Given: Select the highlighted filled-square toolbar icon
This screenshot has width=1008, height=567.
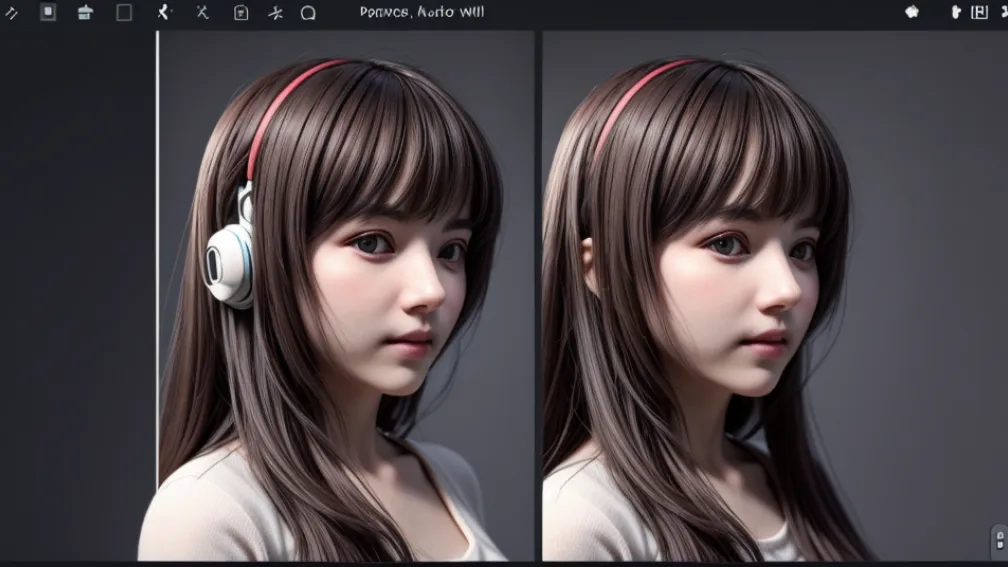Looking at the screenshot, I should tap(48, 13).
